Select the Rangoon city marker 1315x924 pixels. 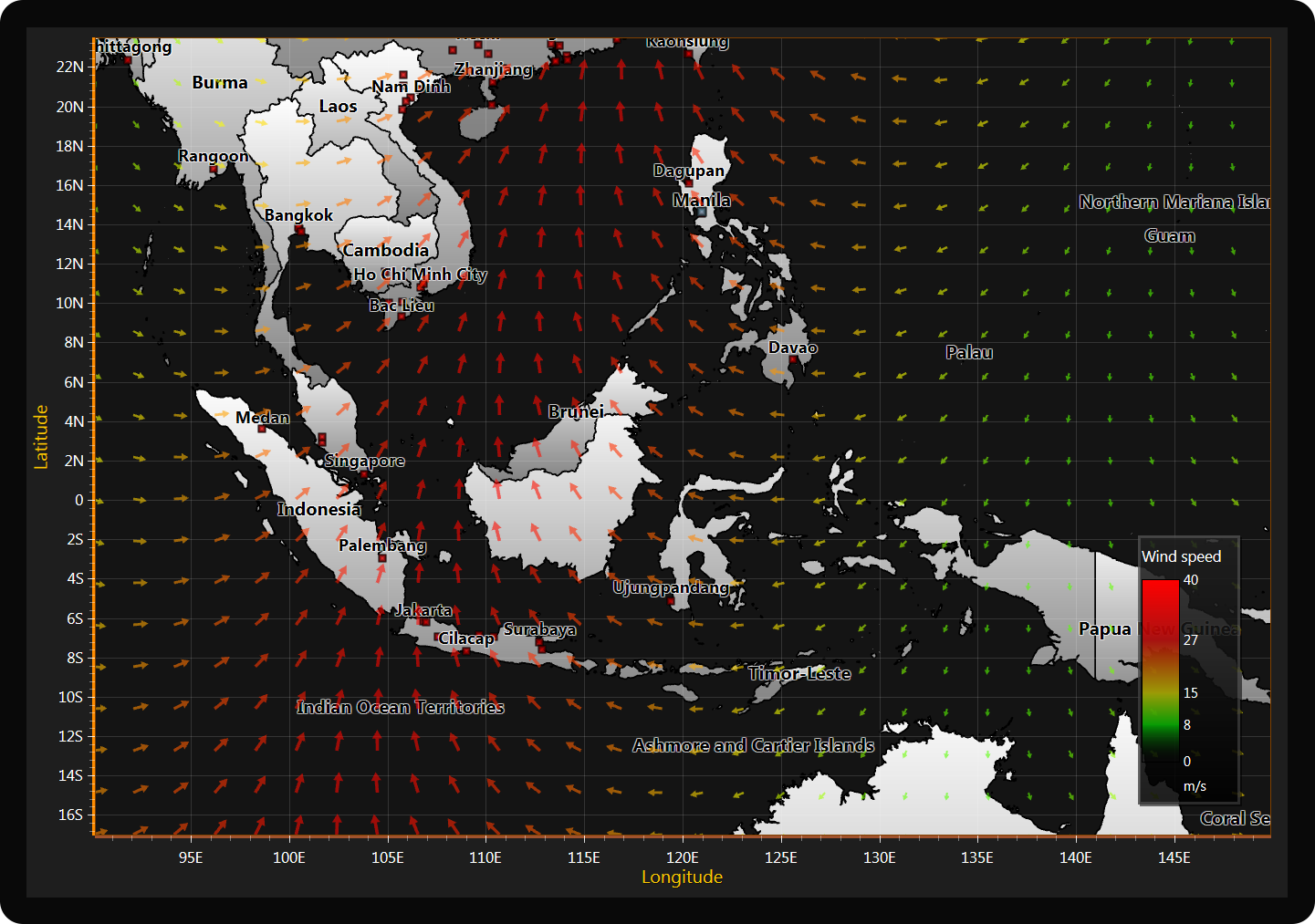[x=214, y=169]
